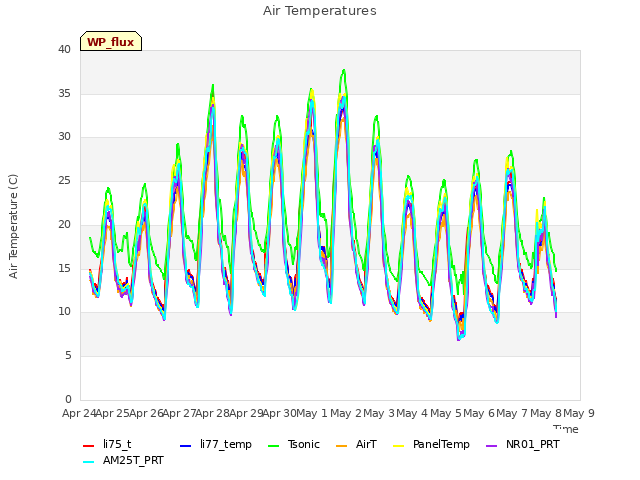Toggle the li77_temp legend entry
Image resolution: width=640 pixels, height=480 pixels.
(216, 444)
